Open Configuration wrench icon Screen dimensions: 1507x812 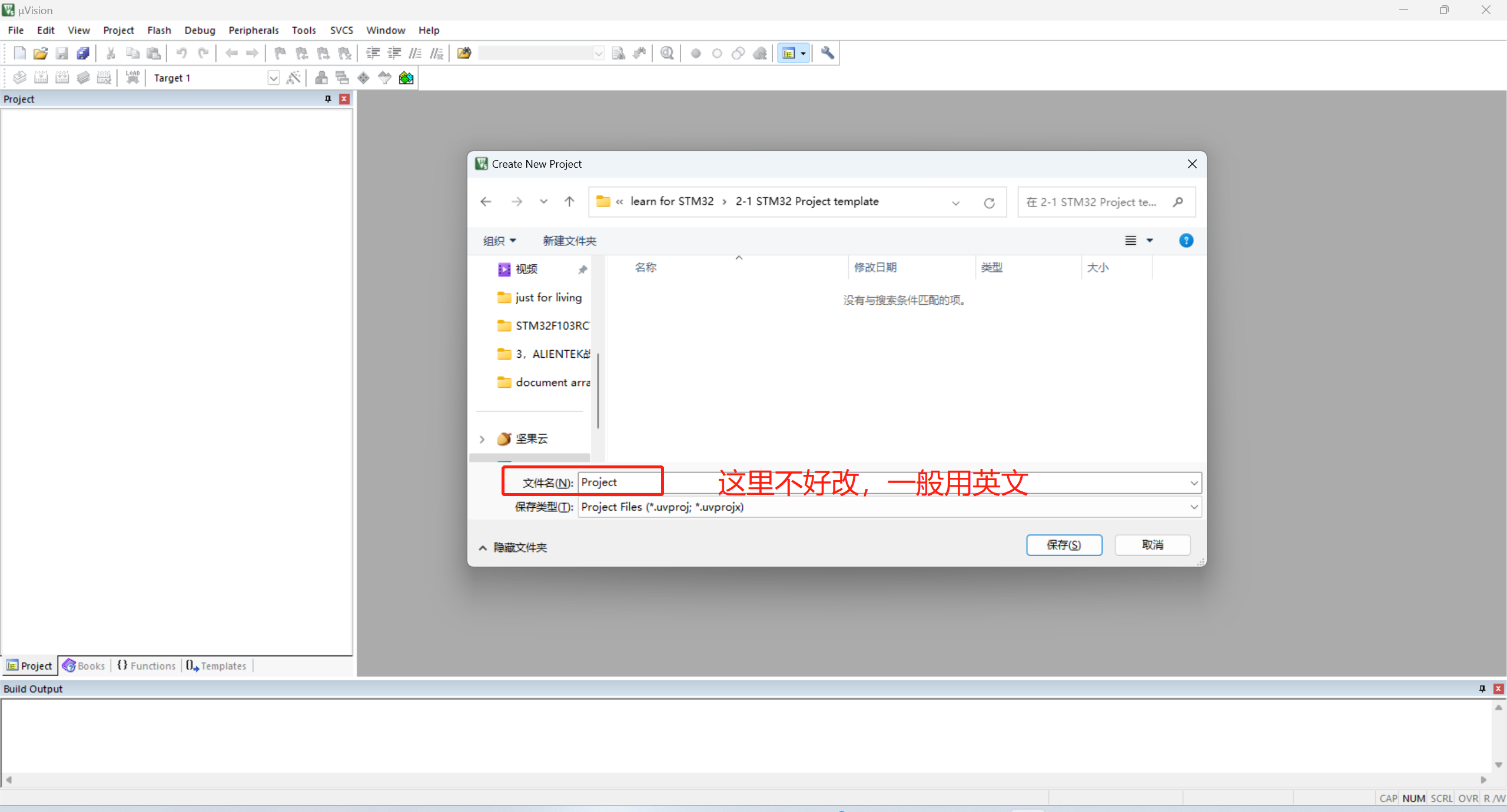pyautogui.click(x=827, y=54)
